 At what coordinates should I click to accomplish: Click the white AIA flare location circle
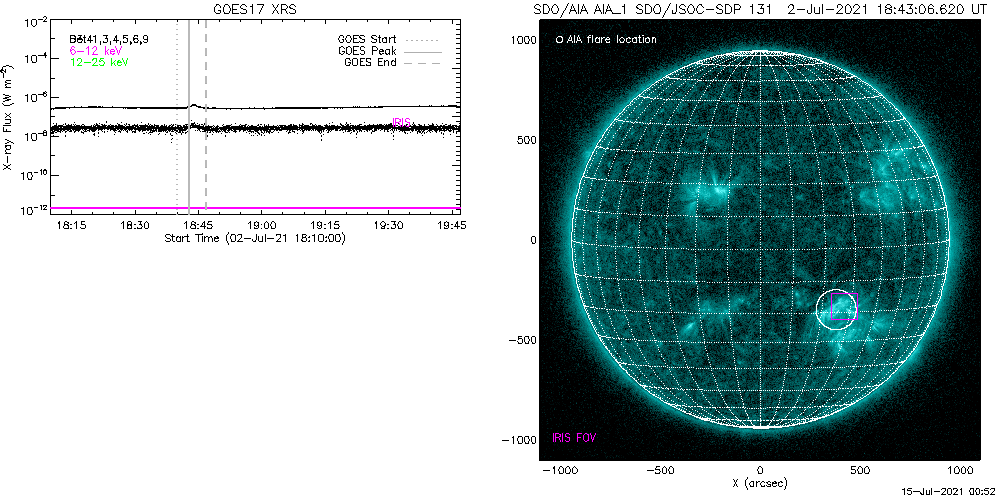[x=835, y=309]
